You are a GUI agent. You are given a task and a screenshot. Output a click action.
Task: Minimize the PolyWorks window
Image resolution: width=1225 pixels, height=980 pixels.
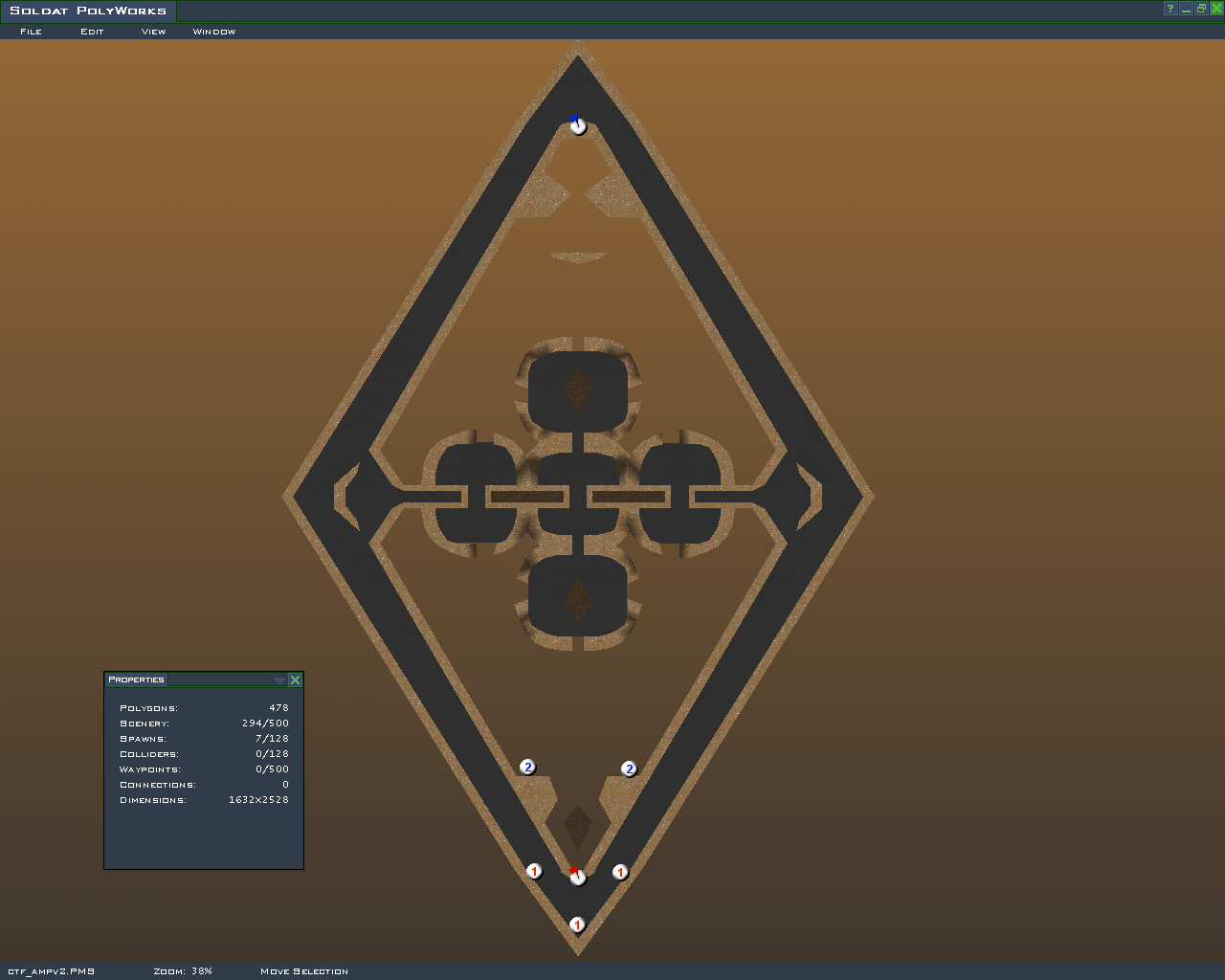pyautogui.click(x=1186, y=10)
